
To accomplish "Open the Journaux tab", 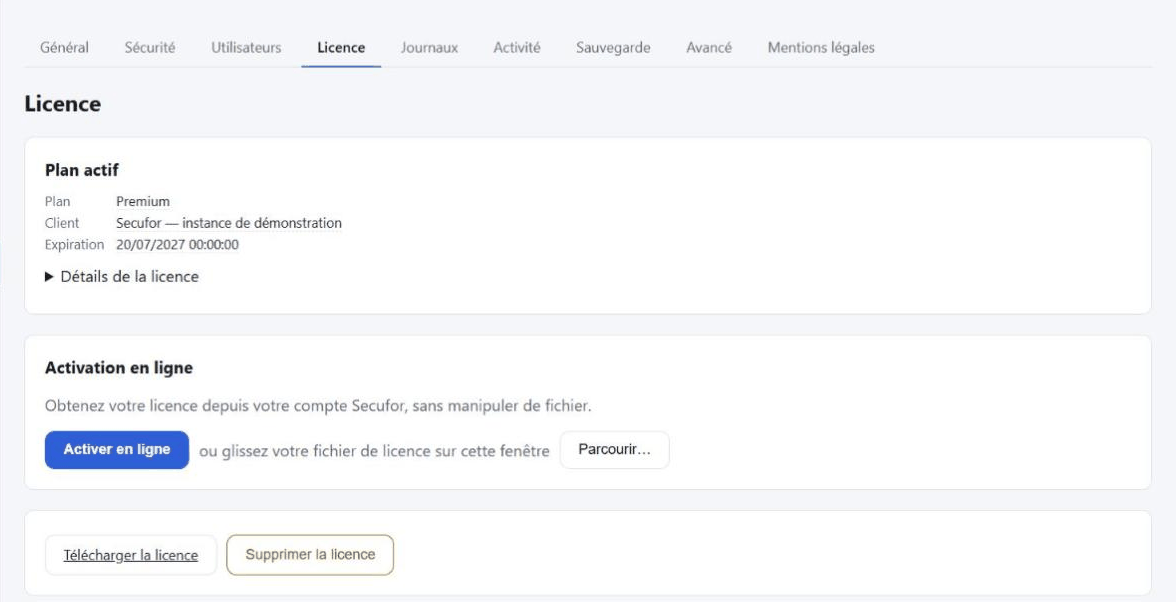I will pos(429,47).
